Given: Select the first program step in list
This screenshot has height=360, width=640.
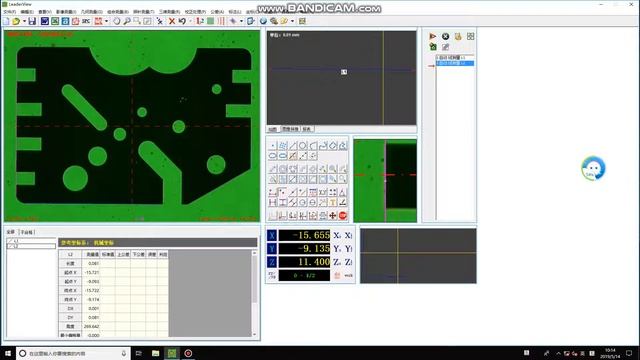Looking at the screenshot, I should point(455,58).
